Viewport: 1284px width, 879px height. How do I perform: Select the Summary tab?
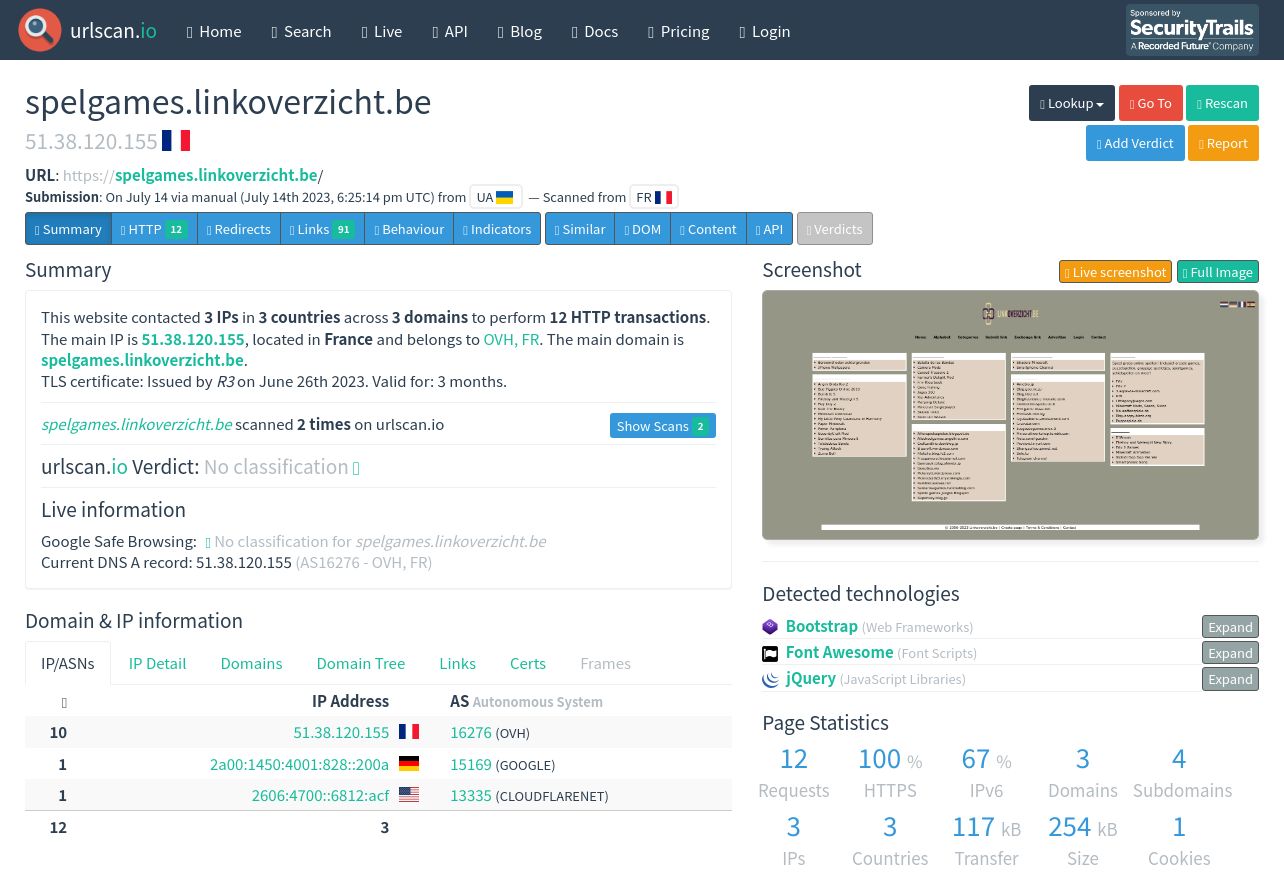68,228
